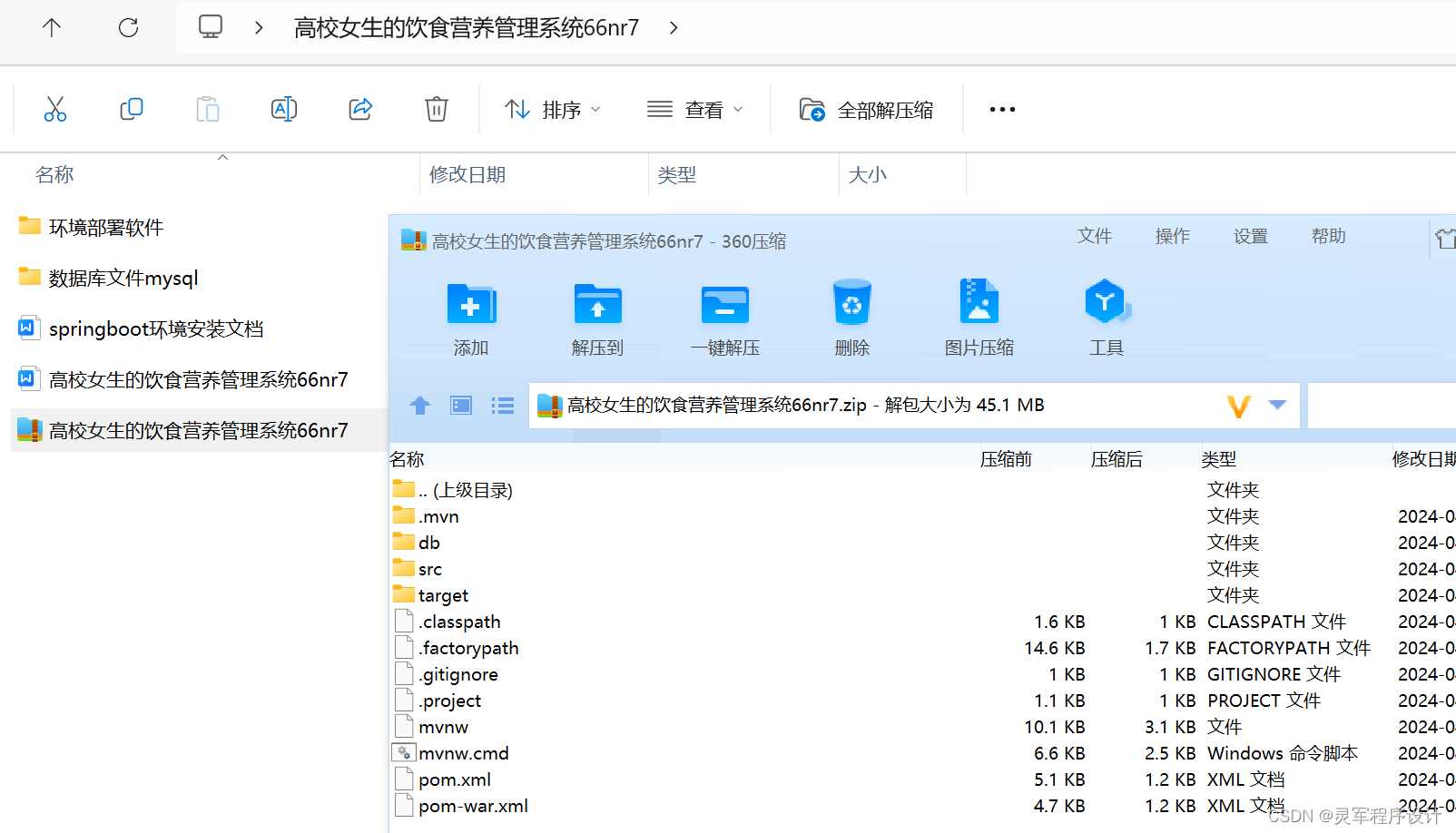This screenshot has height=833, width=1456.
Task: Sort by 大小 column in Explorer
Action: click(x=868, y=174)
